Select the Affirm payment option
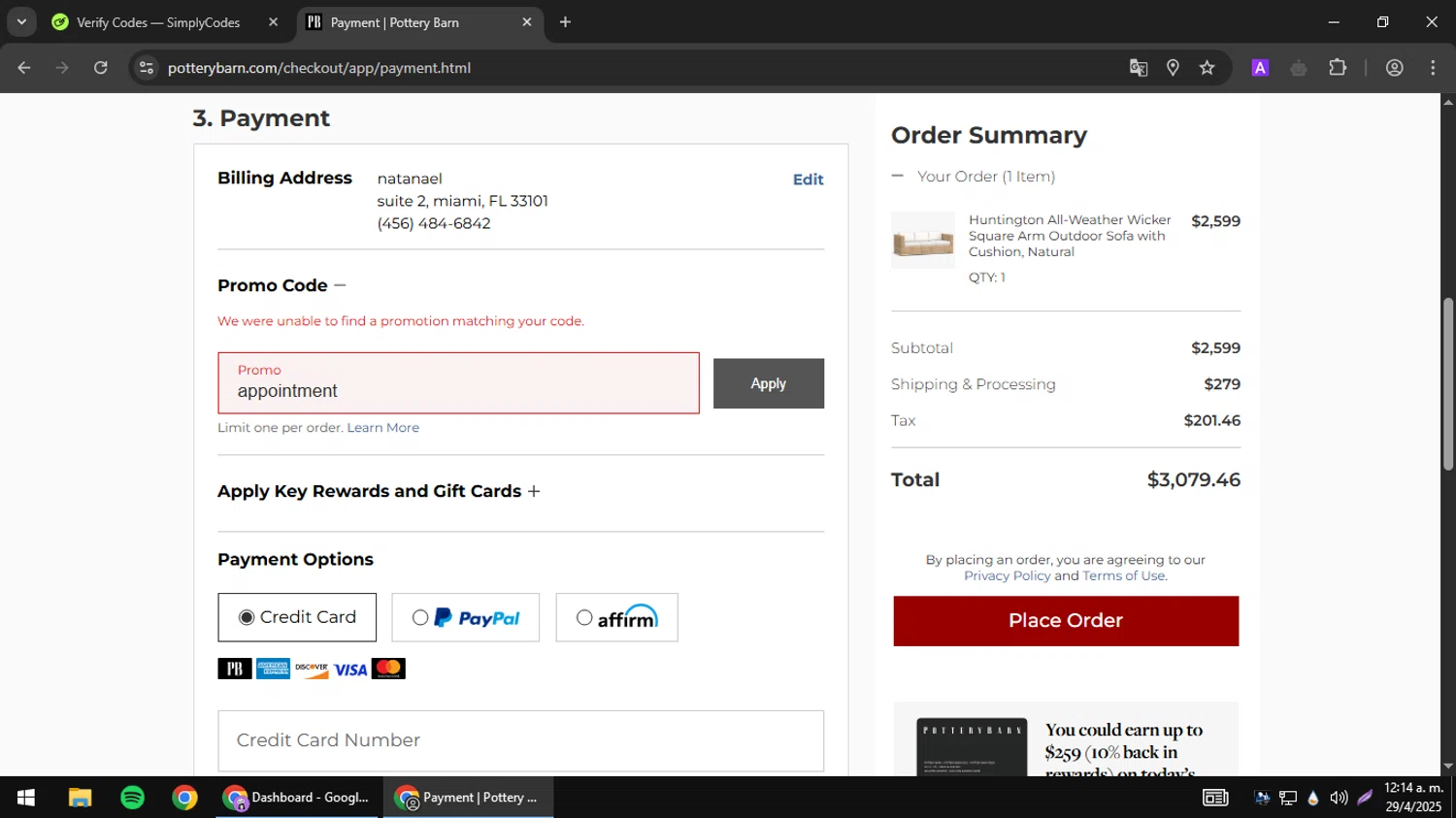Screen dimensions: 1456x818 [616, 617]
